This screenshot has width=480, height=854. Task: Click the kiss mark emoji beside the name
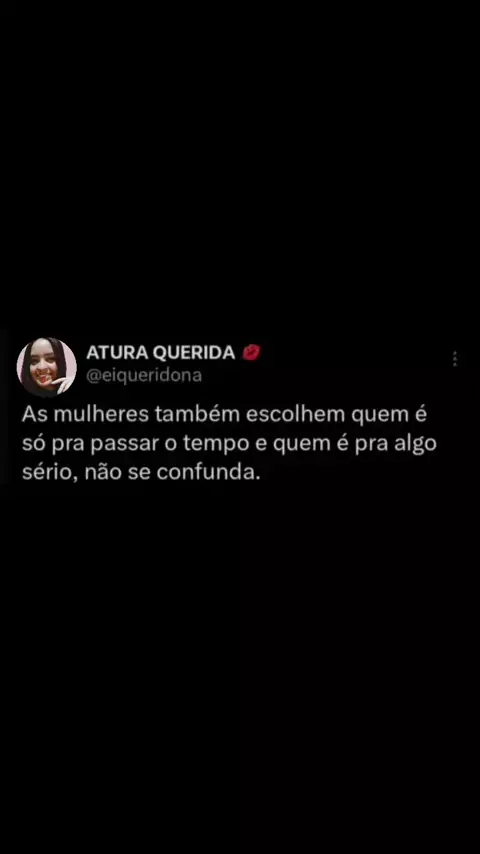[251, 352]
